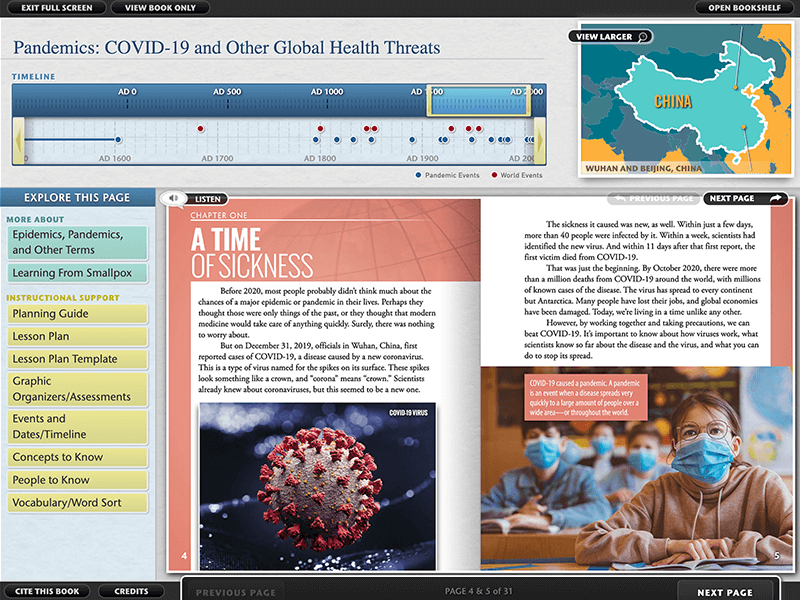Screen dimensions: 800x600
Task: Open Learning From Smallpox
Action: pyautogui.click(x=78, y=273)
